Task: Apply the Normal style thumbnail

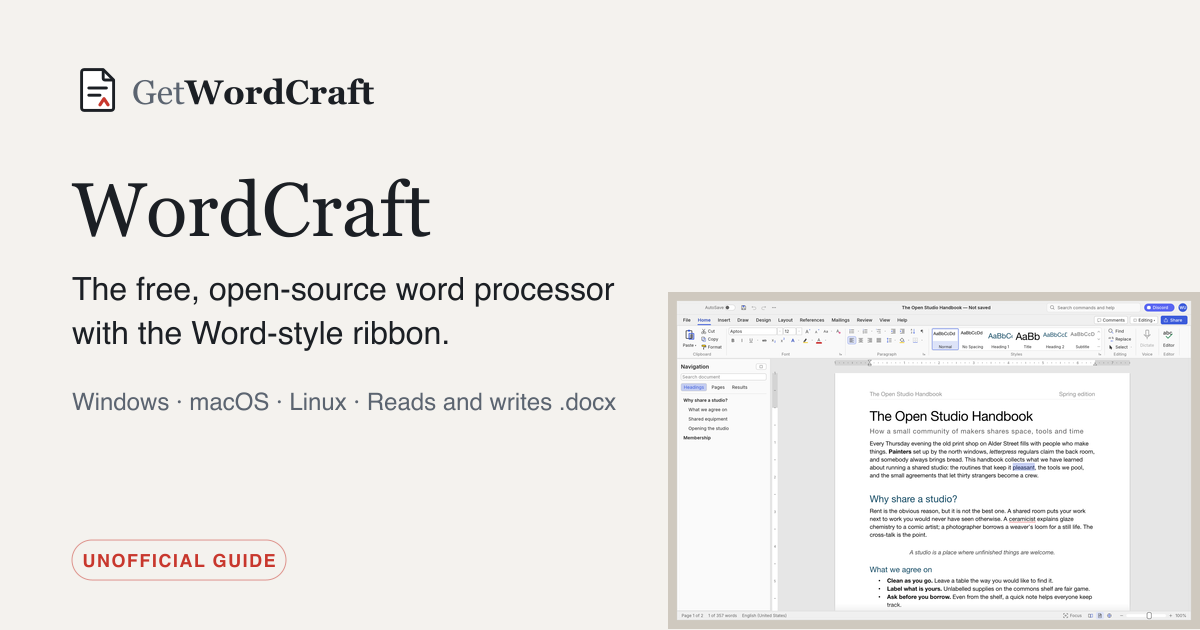Action: (945, 338)
